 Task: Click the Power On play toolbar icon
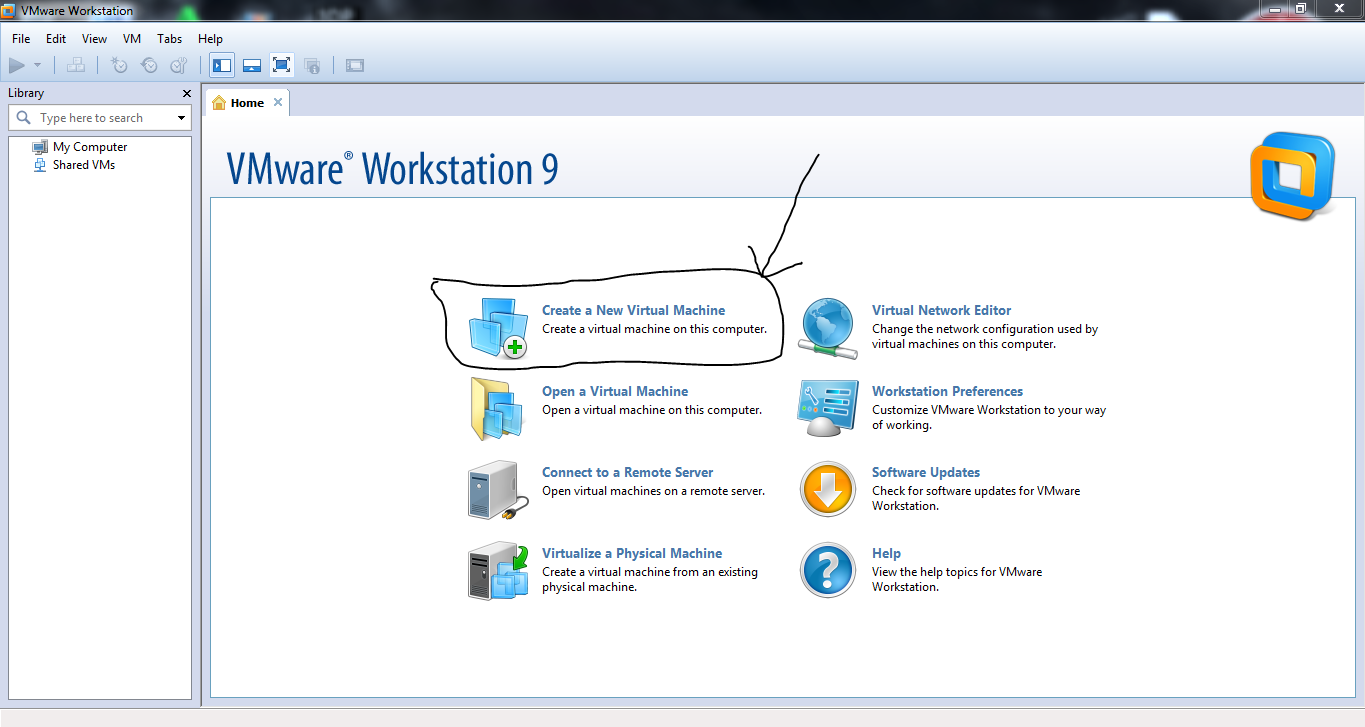pos(16,65)
